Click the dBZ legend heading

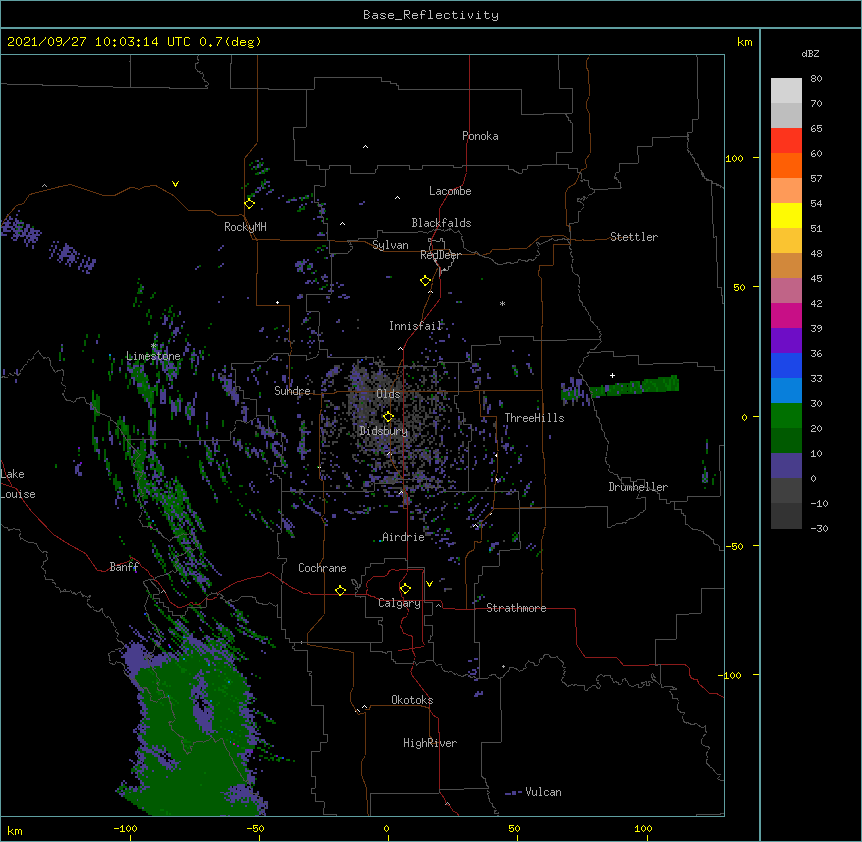click(810, 53)
